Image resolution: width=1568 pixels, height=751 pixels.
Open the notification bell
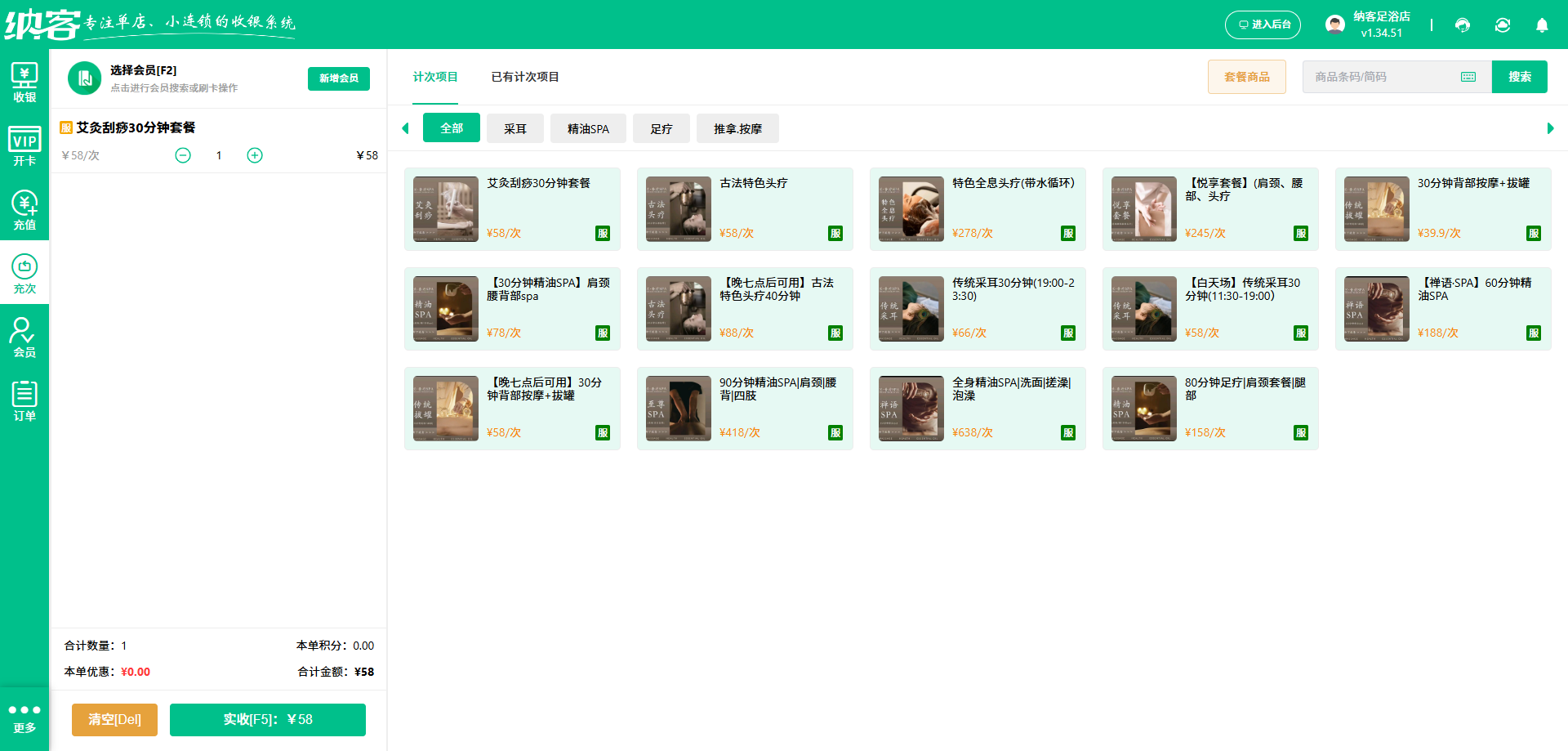1542,25
